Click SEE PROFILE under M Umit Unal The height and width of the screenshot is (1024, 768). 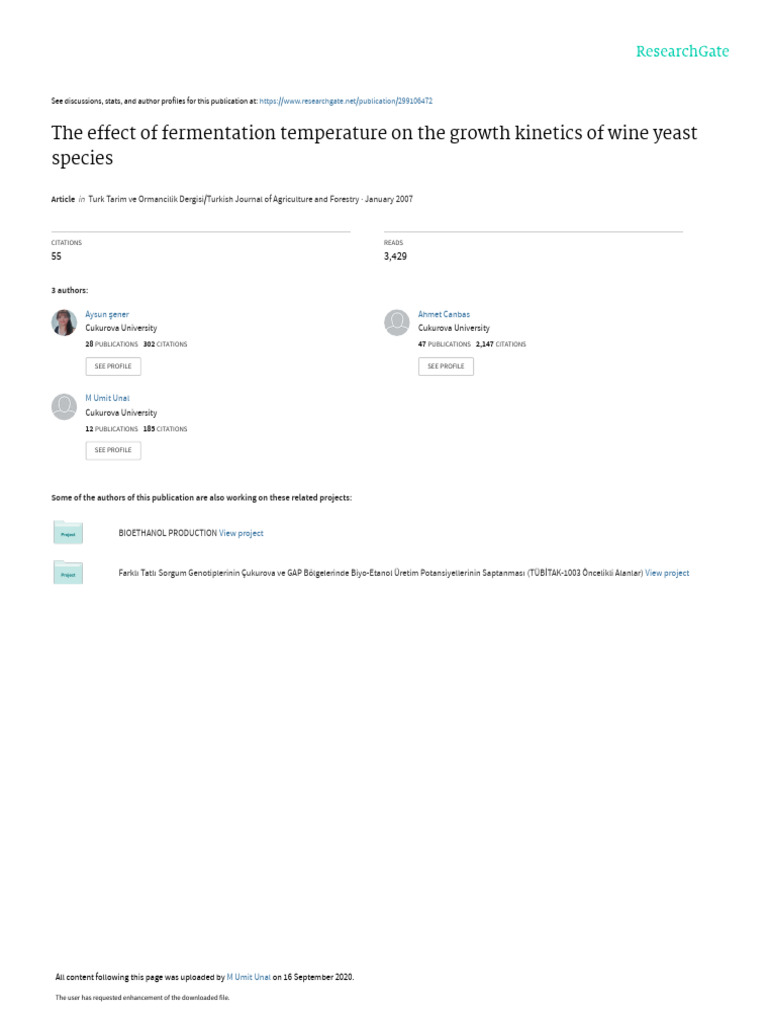pyautogui.click(x=113, y=450)
